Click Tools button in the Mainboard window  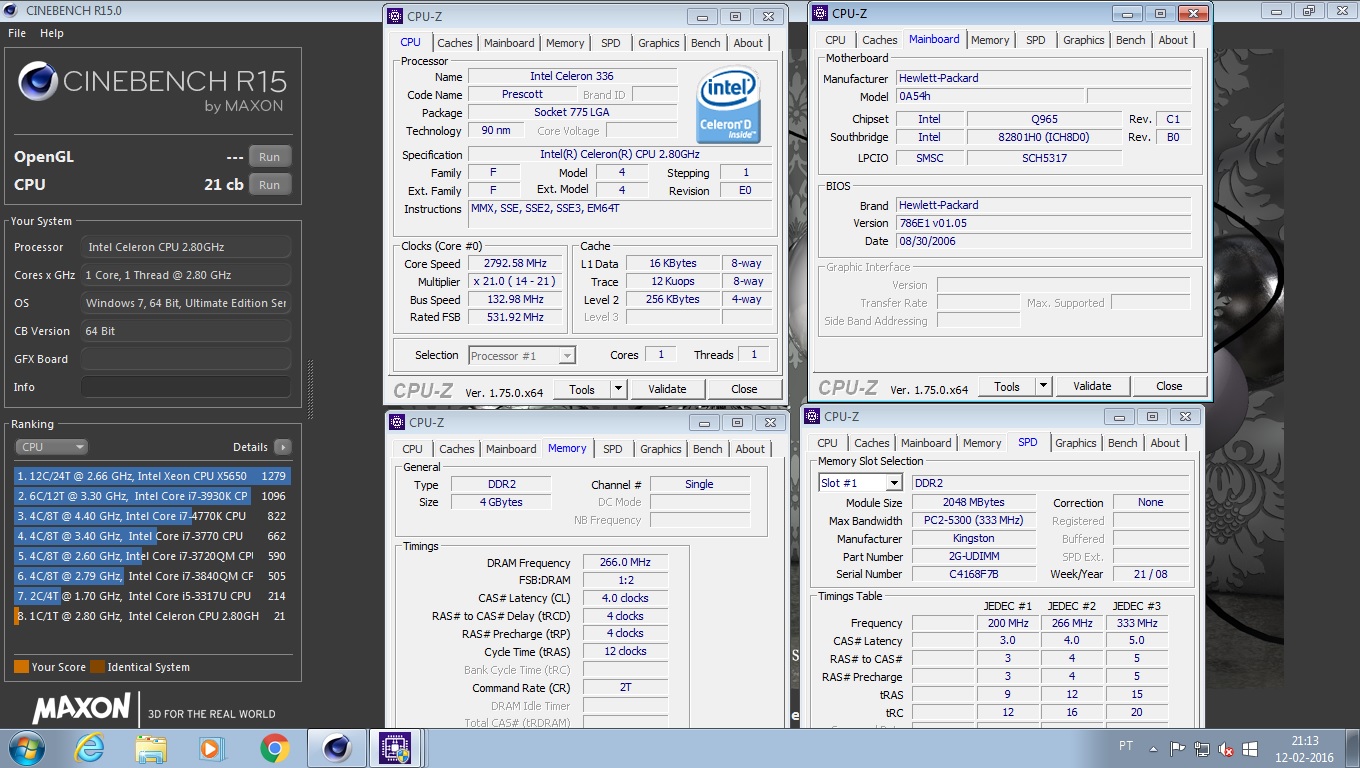[x=1007, y=386]
